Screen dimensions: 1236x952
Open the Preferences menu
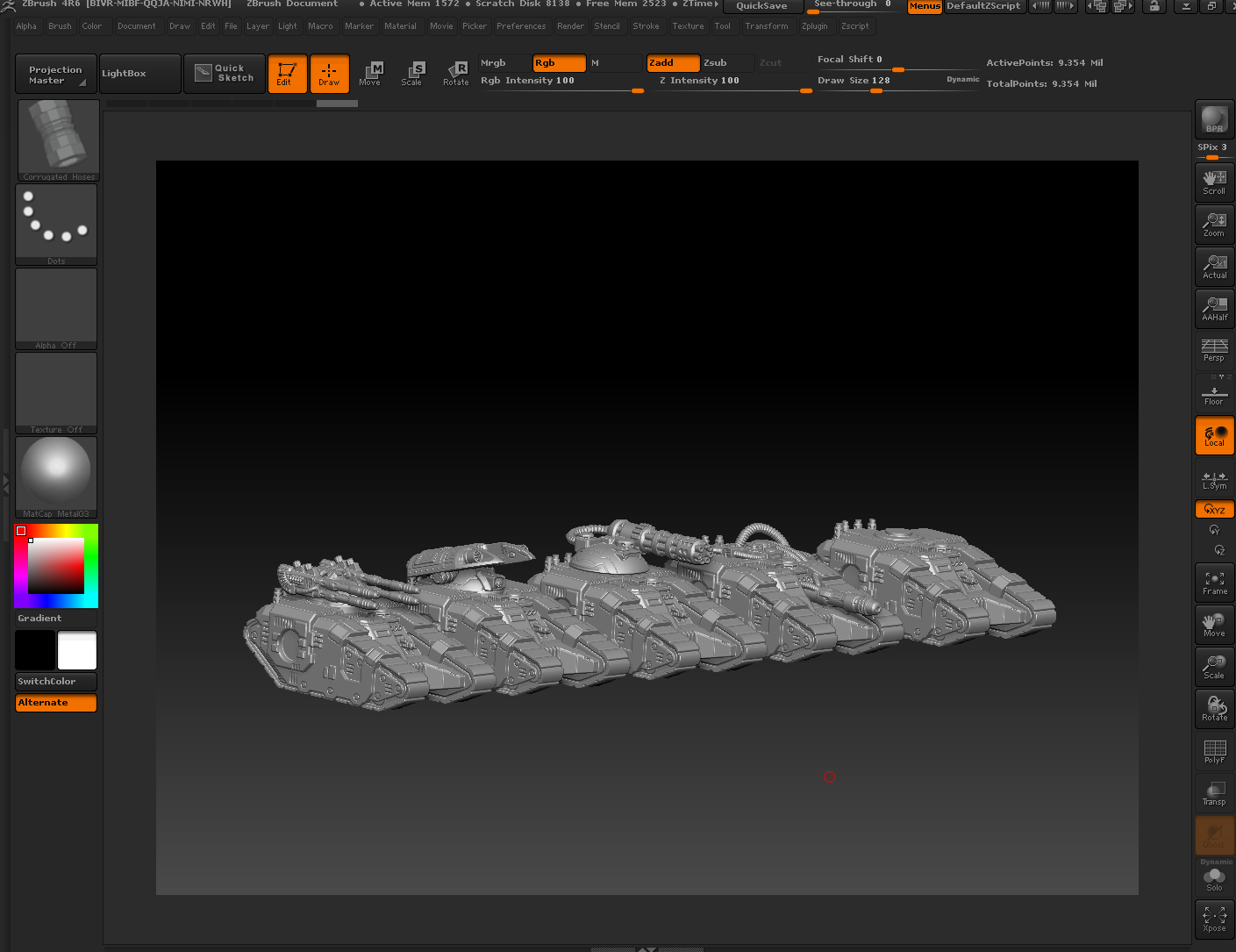click(x=521, y=26)
